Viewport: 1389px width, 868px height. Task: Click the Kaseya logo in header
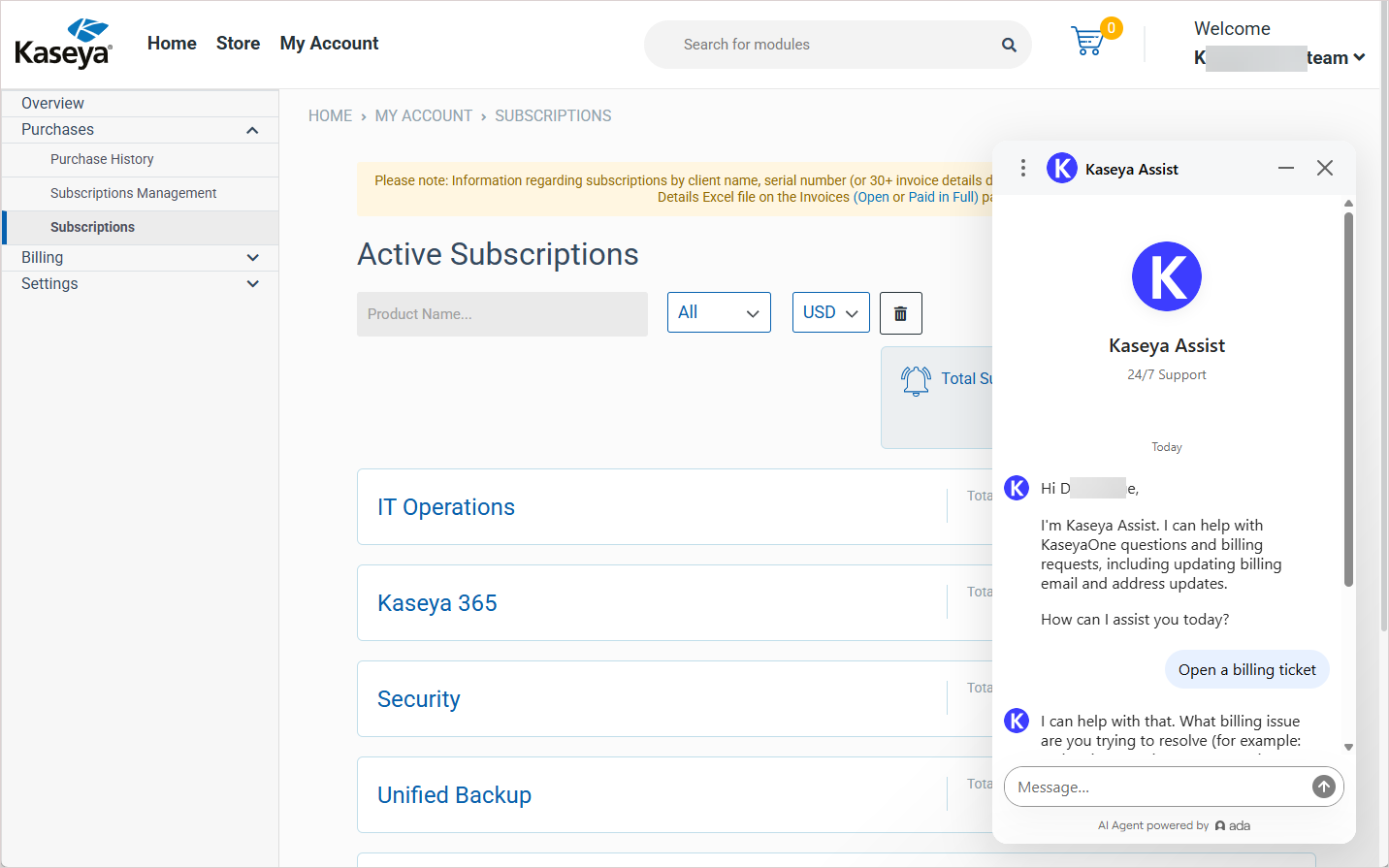pos(64,44)
